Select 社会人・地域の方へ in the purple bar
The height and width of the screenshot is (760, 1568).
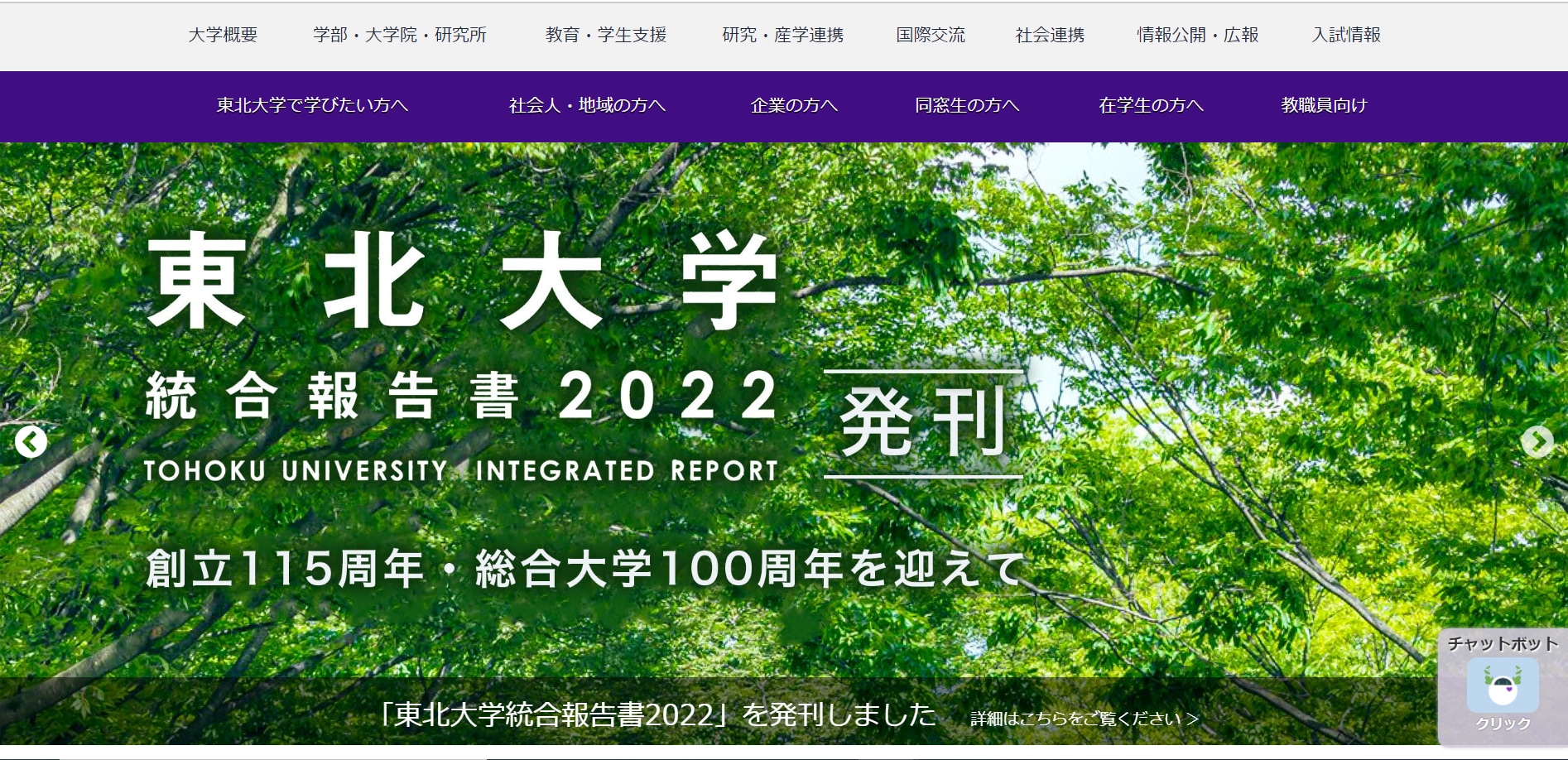click(x=587, y=105)
